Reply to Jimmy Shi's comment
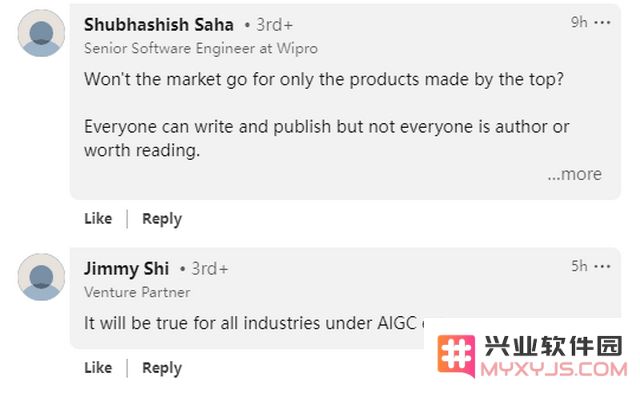Viewport: 640px width, 393px height. [162, 368]
